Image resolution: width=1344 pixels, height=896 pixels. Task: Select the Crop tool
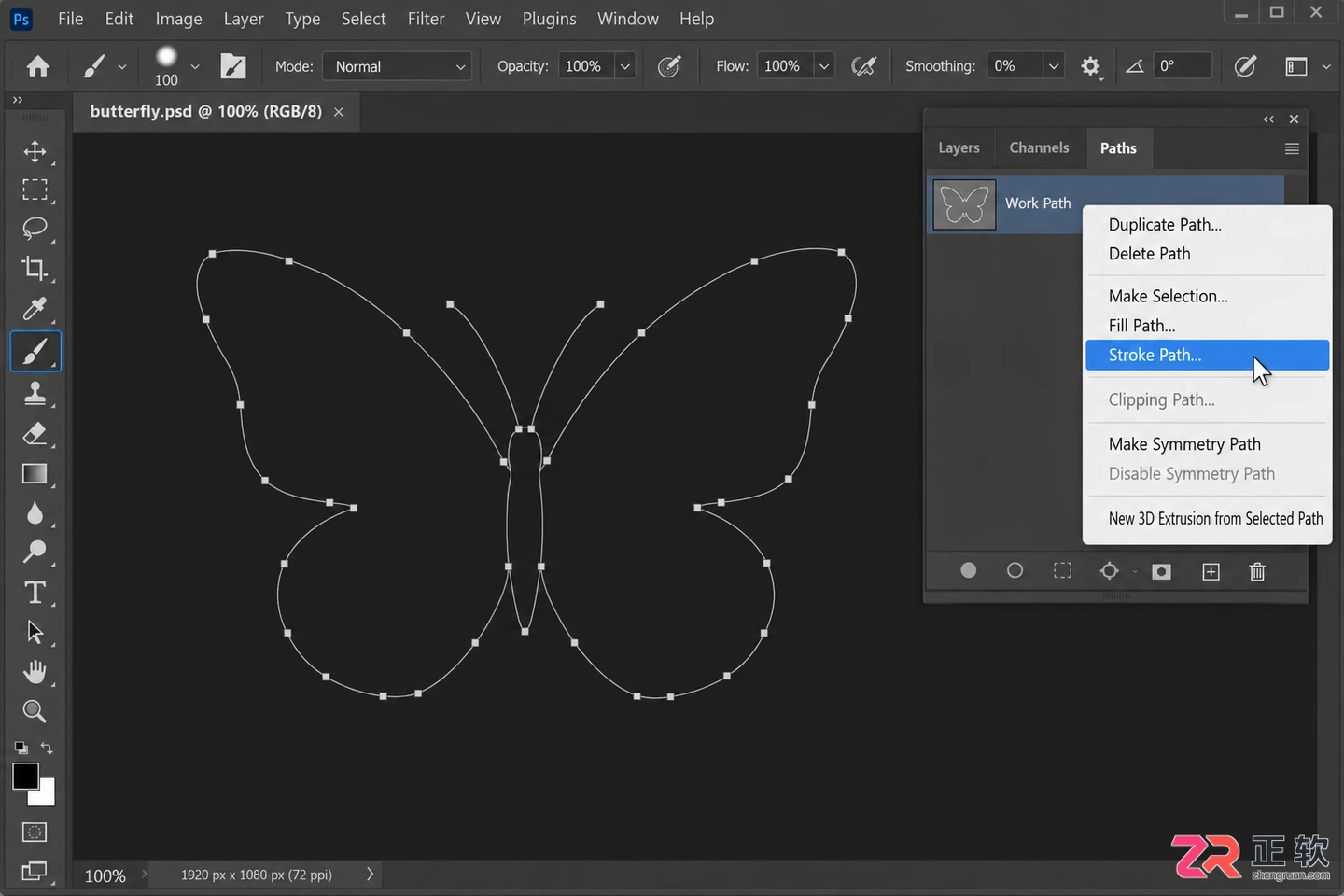35,269
